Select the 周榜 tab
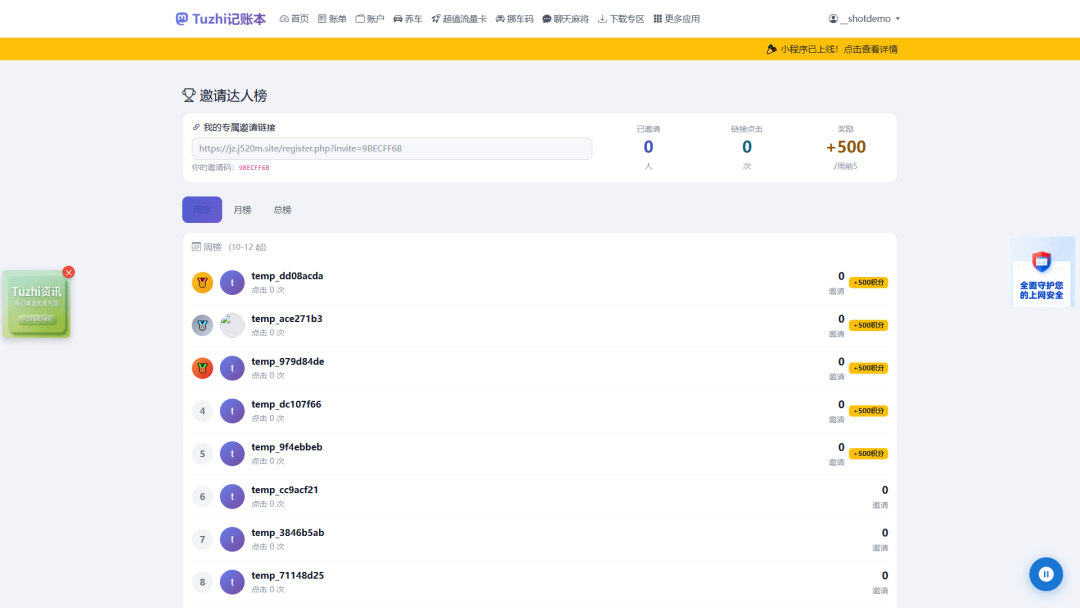The height and width of the screenshot is (608, 1080). click(202, 209)
